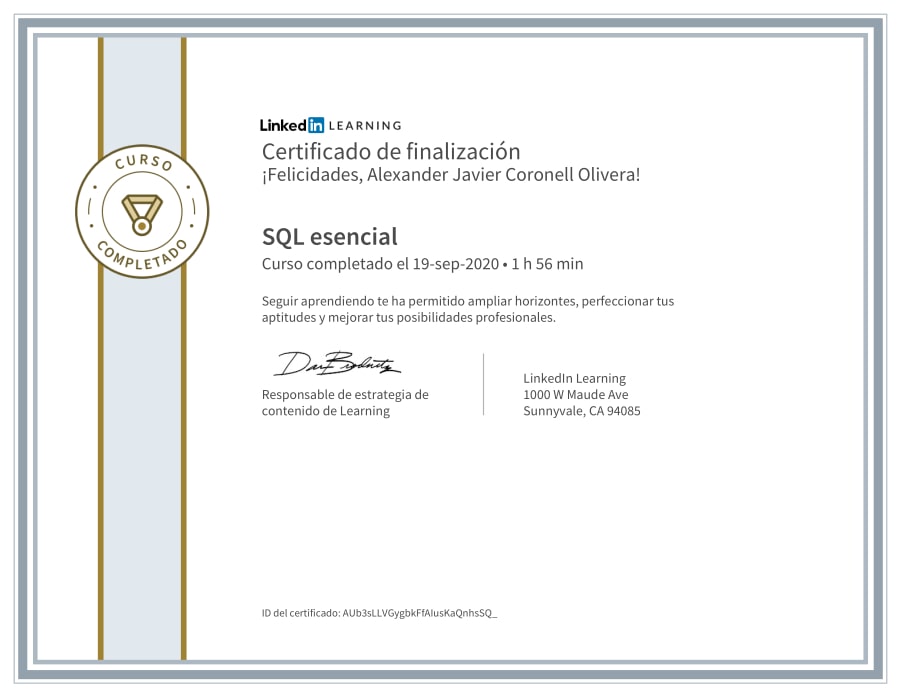Click the certificate ID code at bottom

pos(419,612)
